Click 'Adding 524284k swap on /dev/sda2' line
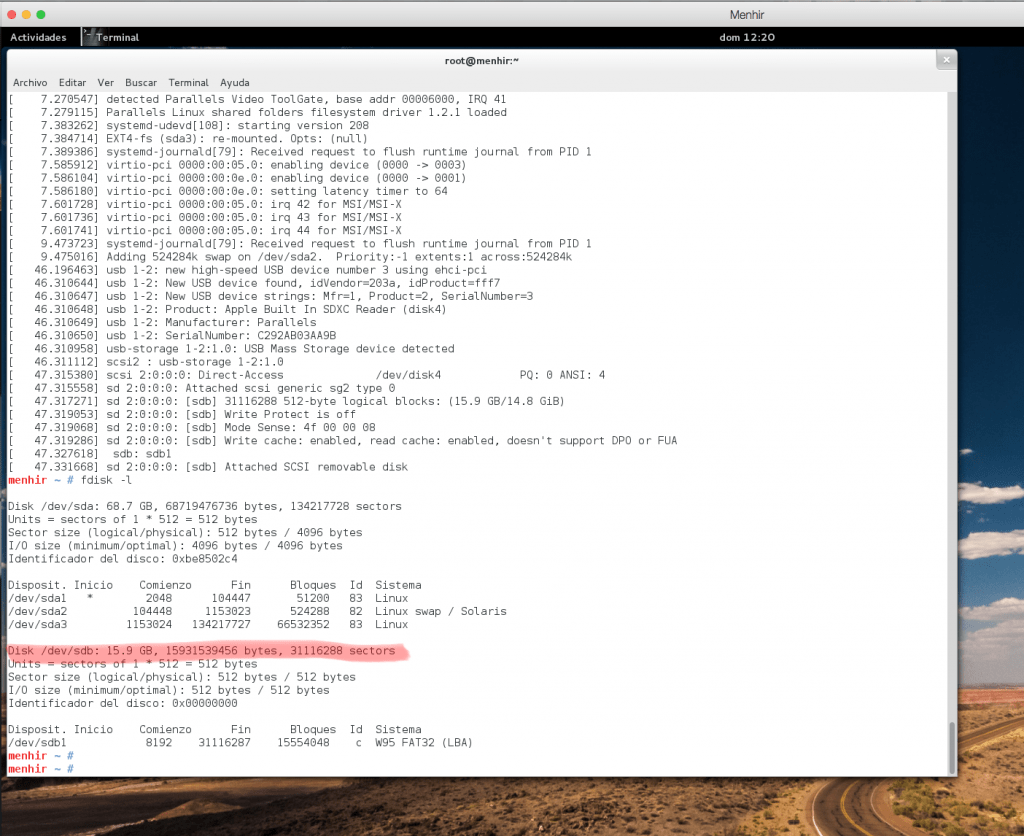 pyautogui.click(x=290, y=257)
